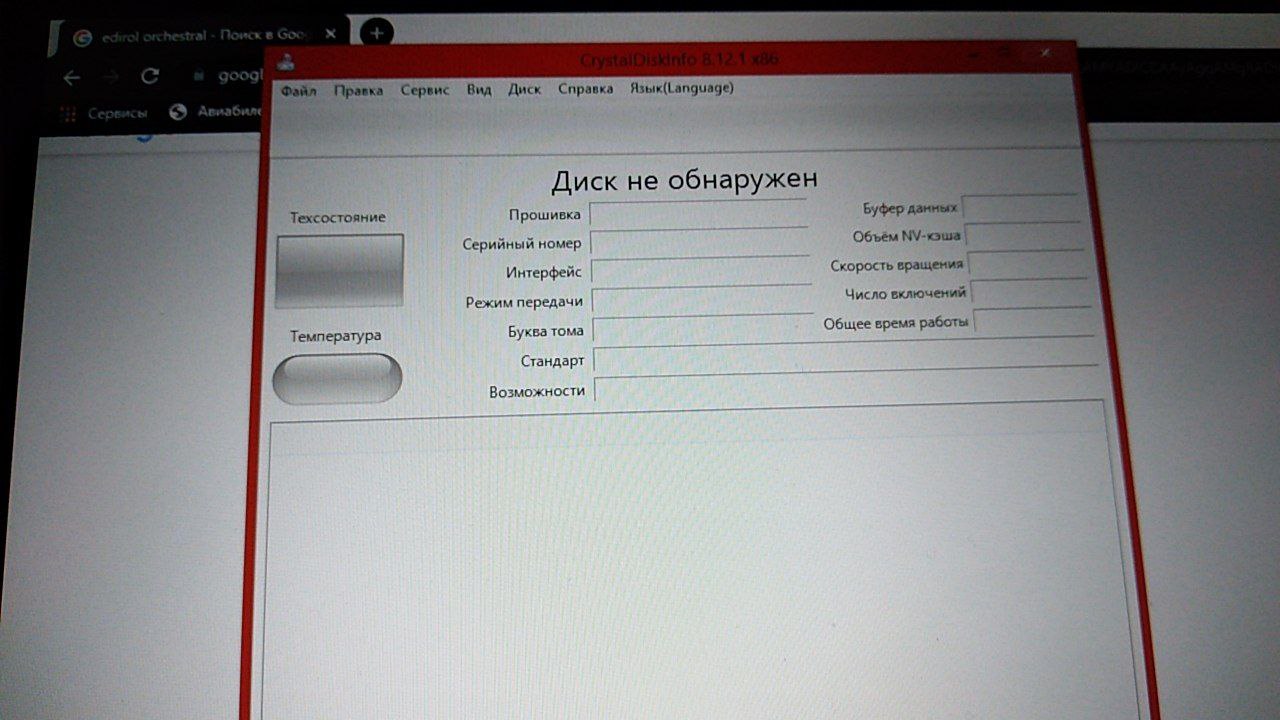Open the Вид menu
The width and height of the screenshot is (1280, 720).
pyautogui.click(x=479, y=89)
